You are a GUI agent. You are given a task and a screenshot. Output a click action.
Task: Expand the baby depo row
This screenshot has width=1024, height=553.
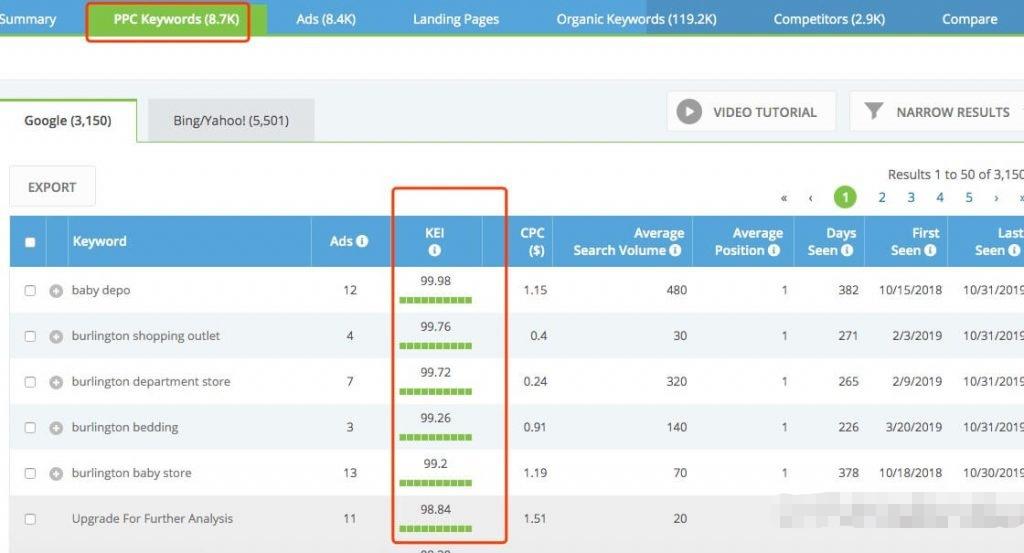[56, 291]
